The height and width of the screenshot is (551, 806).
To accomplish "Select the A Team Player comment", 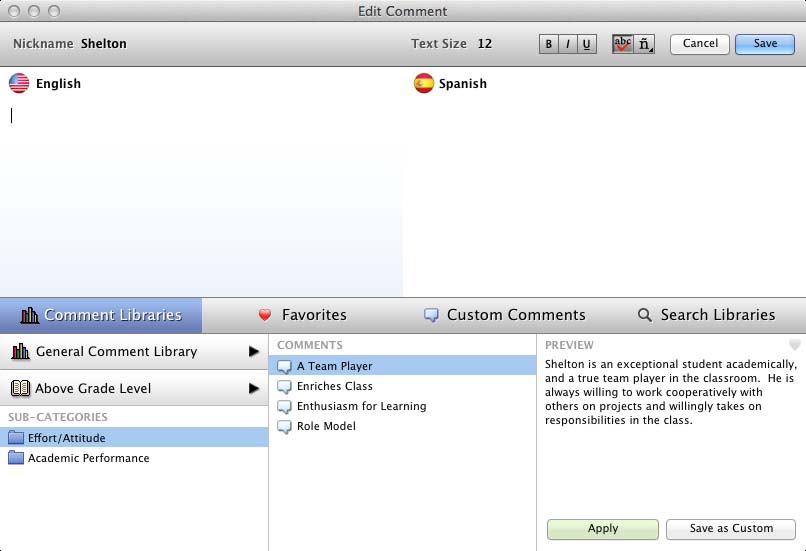I will tap(402, 366).
